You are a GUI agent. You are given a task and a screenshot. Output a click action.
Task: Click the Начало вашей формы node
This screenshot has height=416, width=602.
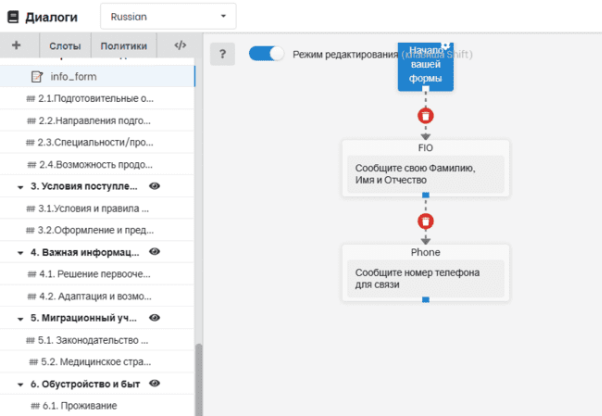(x=425, y=67)
